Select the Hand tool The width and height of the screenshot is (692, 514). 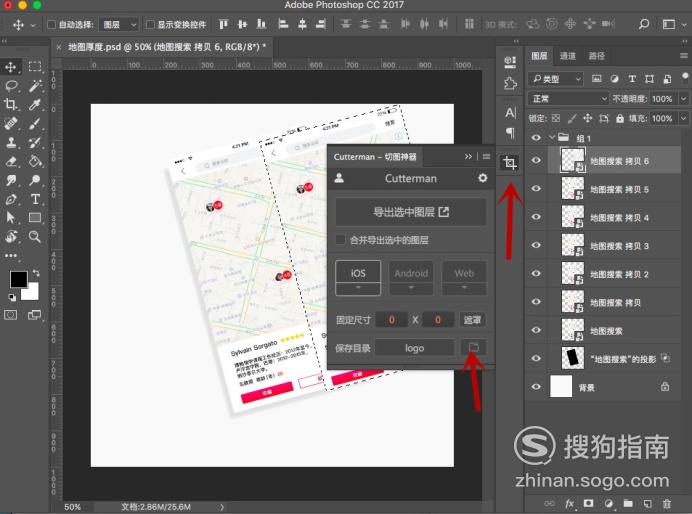[x=11, y=236]
